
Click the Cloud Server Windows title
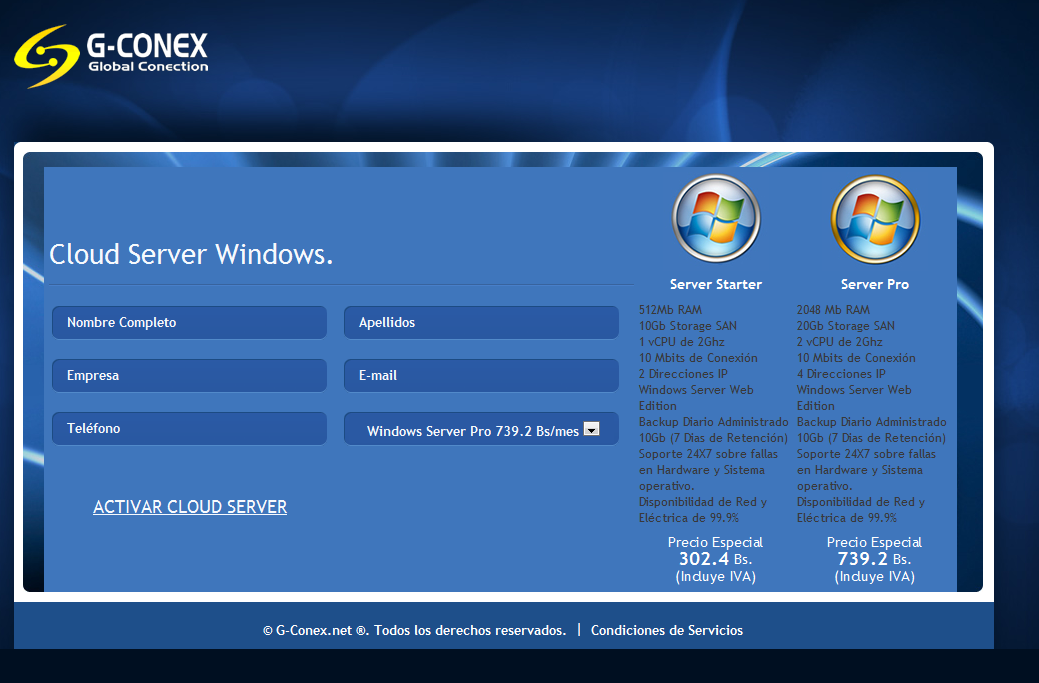tap(191, 254)
